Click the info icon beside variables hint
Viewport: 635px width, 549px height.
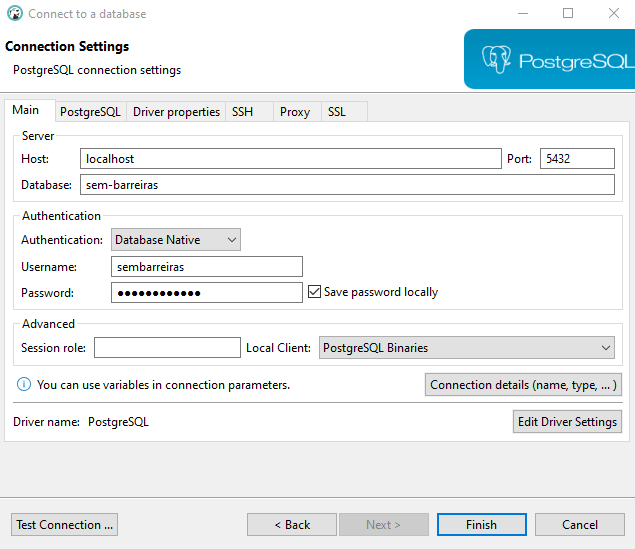pos(24,384)
